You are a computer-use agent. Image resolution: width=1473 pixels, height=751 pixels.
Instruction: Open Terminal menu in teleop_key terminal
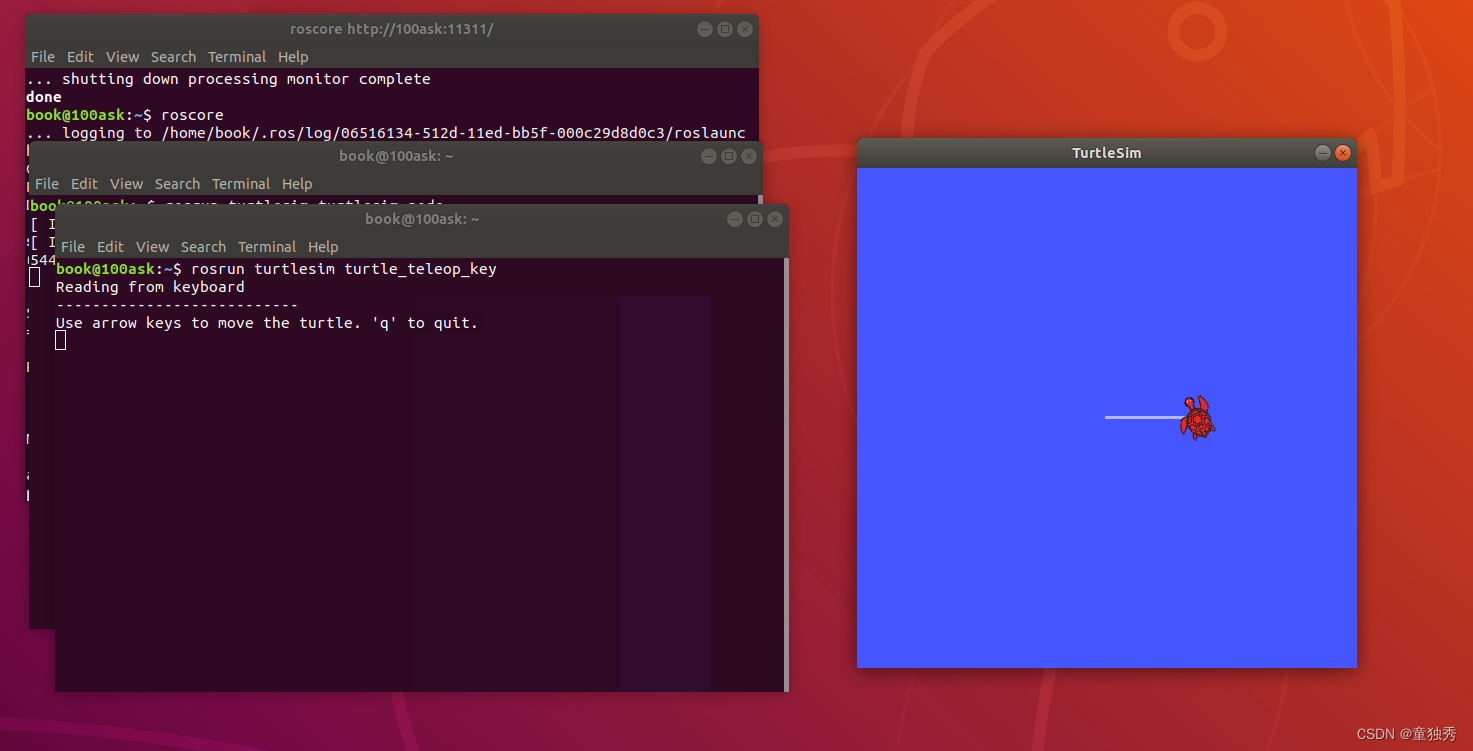click(267, 247)
